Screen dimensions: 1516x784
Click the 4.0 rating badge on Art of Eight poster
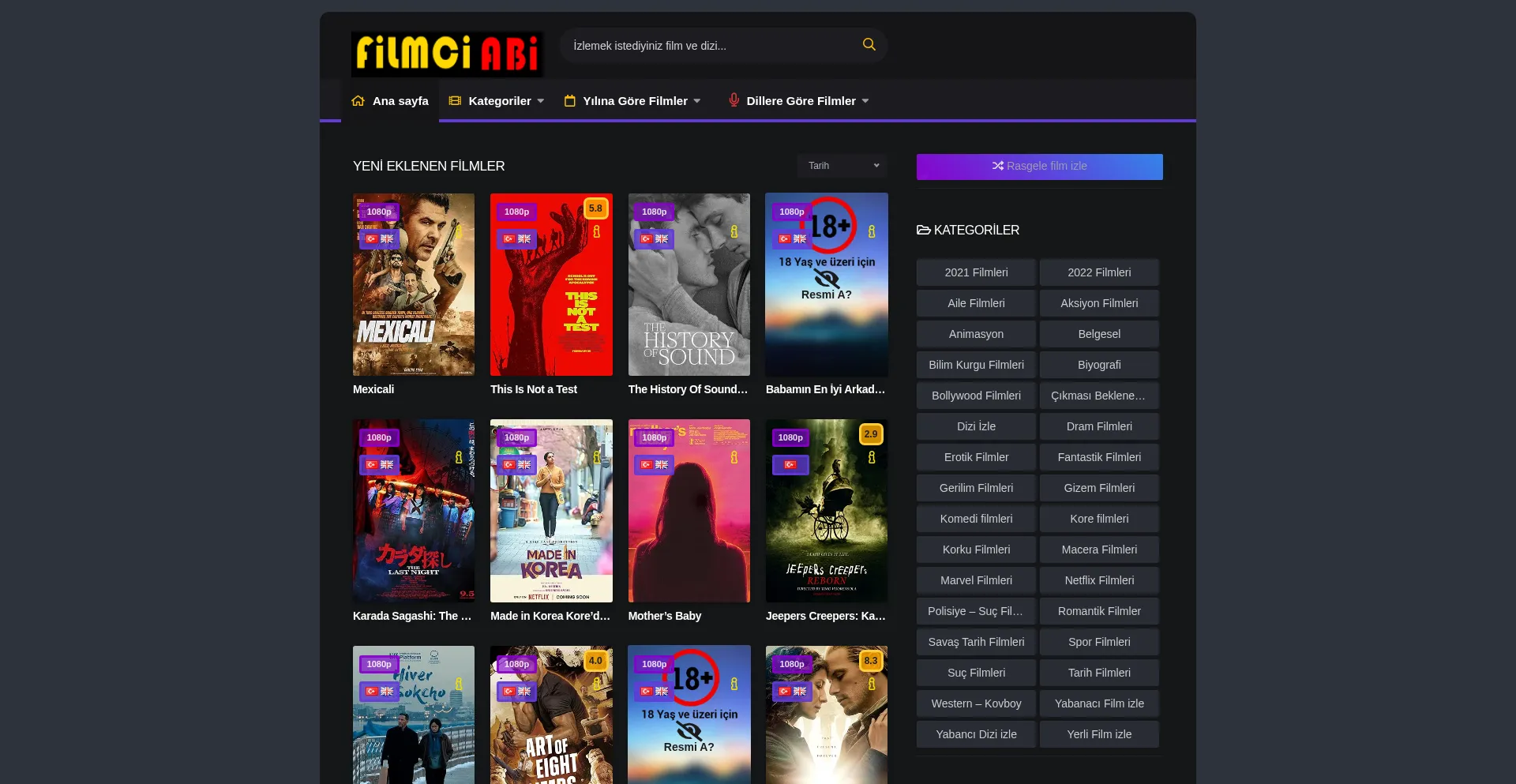(x=595, y=661)
